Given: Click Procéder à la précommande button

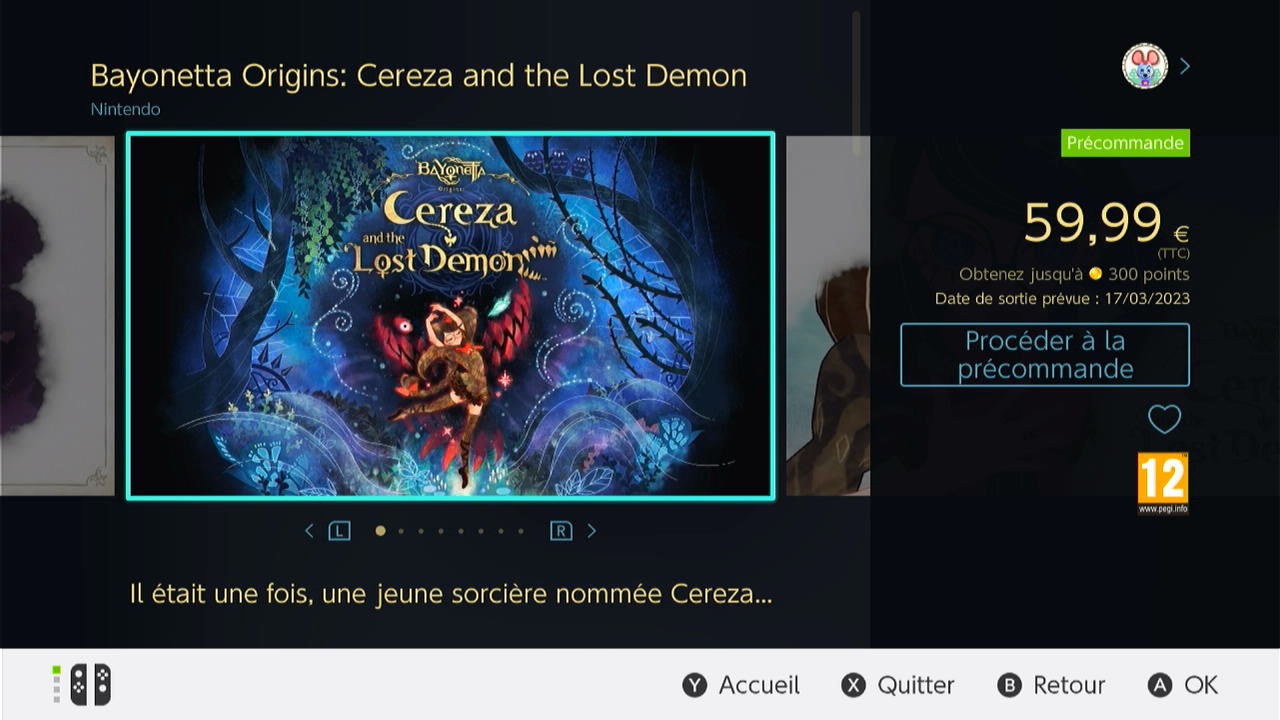Looking at the screenshot, I should point(1045,355).
